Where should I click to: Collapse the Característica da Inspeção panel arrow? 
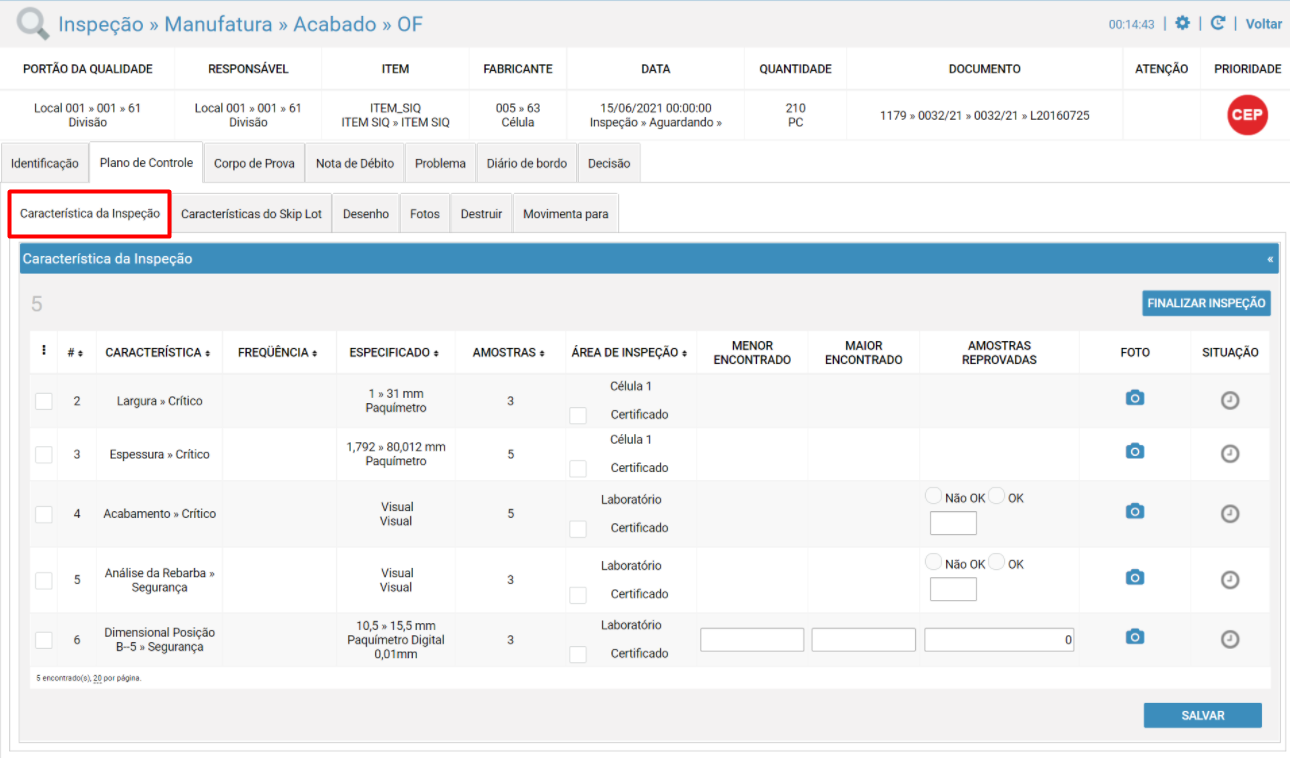[1270, 259]
